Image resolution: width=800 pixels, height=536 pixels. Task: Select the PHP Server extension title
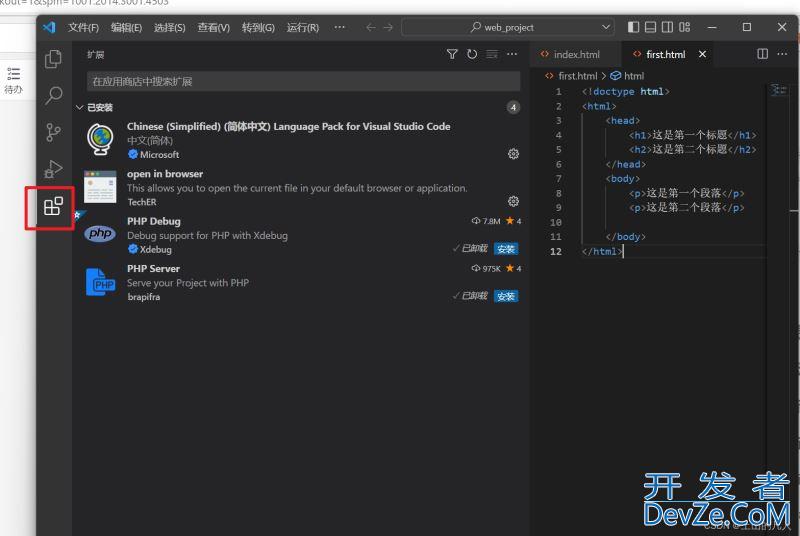pyautogui.click(x=153, y=269)
